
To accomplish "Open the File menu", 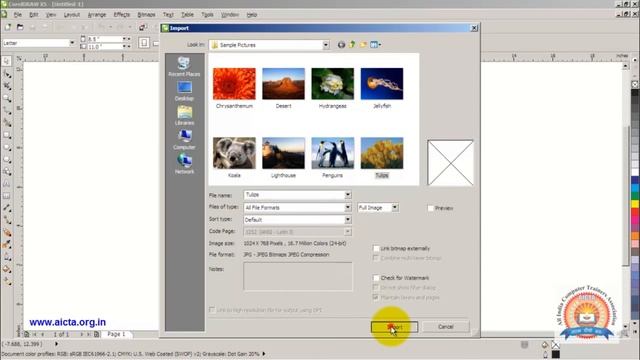I will 18,15.
